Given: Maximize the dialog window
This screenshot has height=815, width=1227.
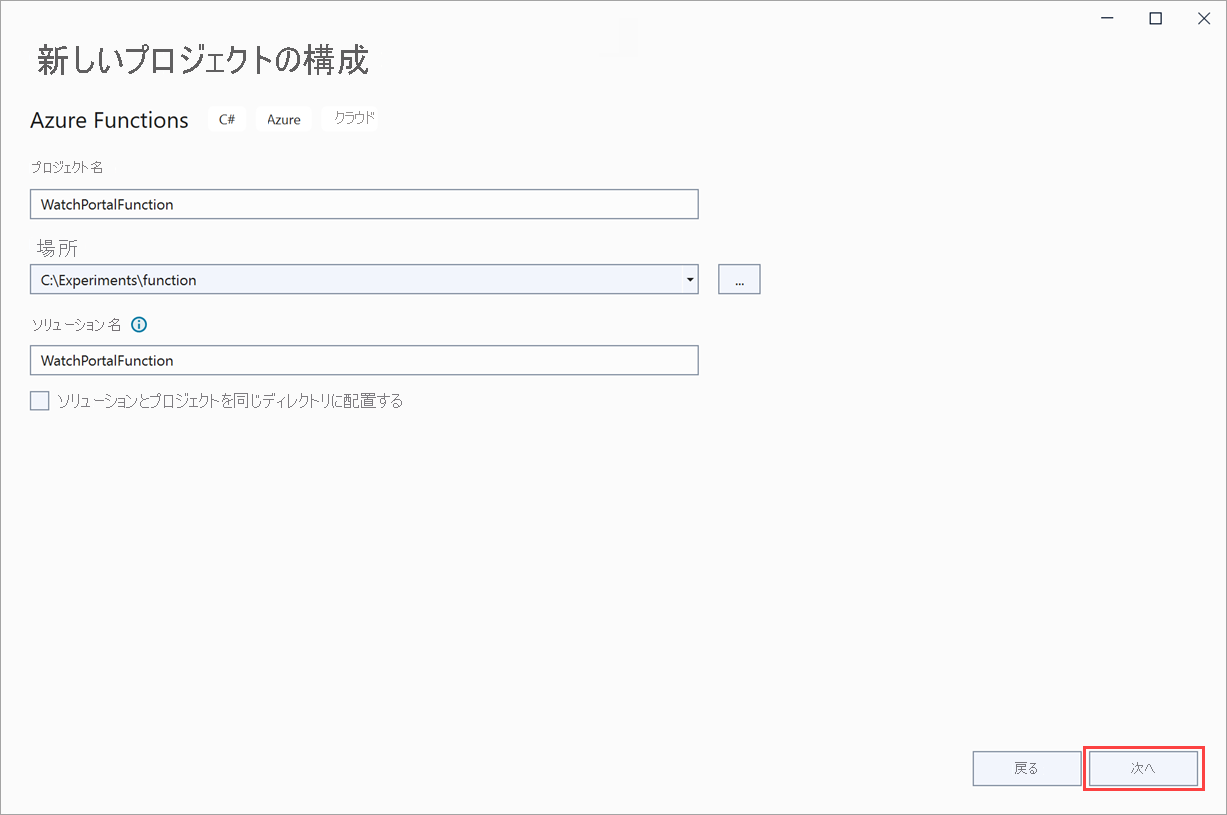Looking at the screenshot, I should tap(1156, 18).
